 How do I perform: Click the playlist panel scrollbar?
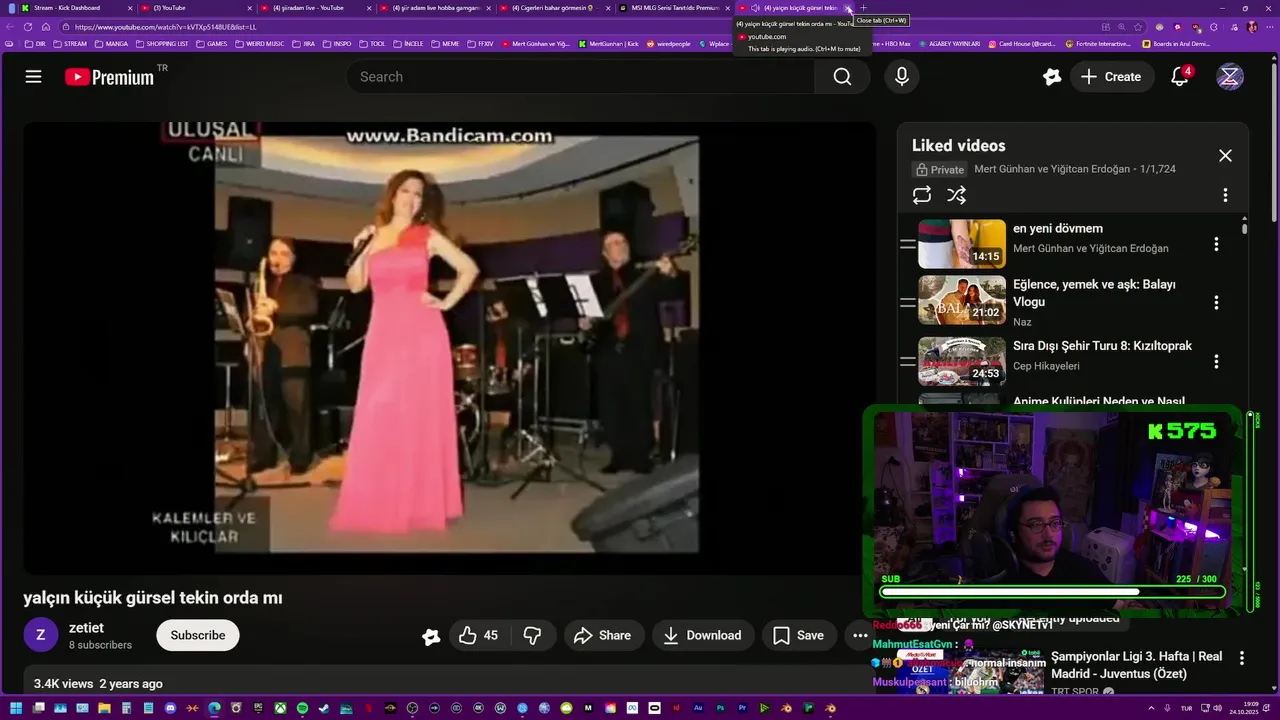tap(1244, 228)
